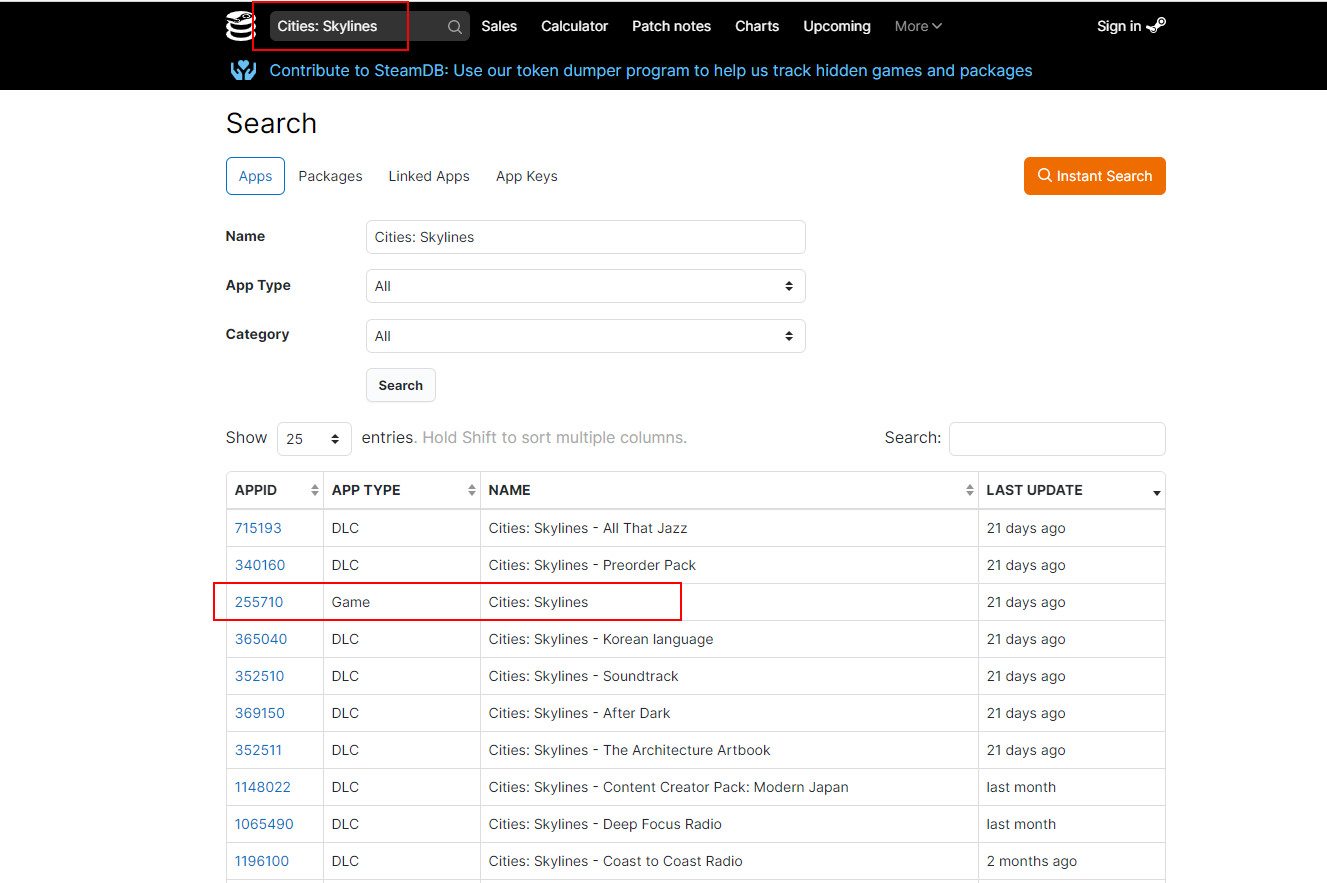The height and width of the screenshot is (883, 1327).
Task: Open the Calculator page
Action: [x=575, y=26]
